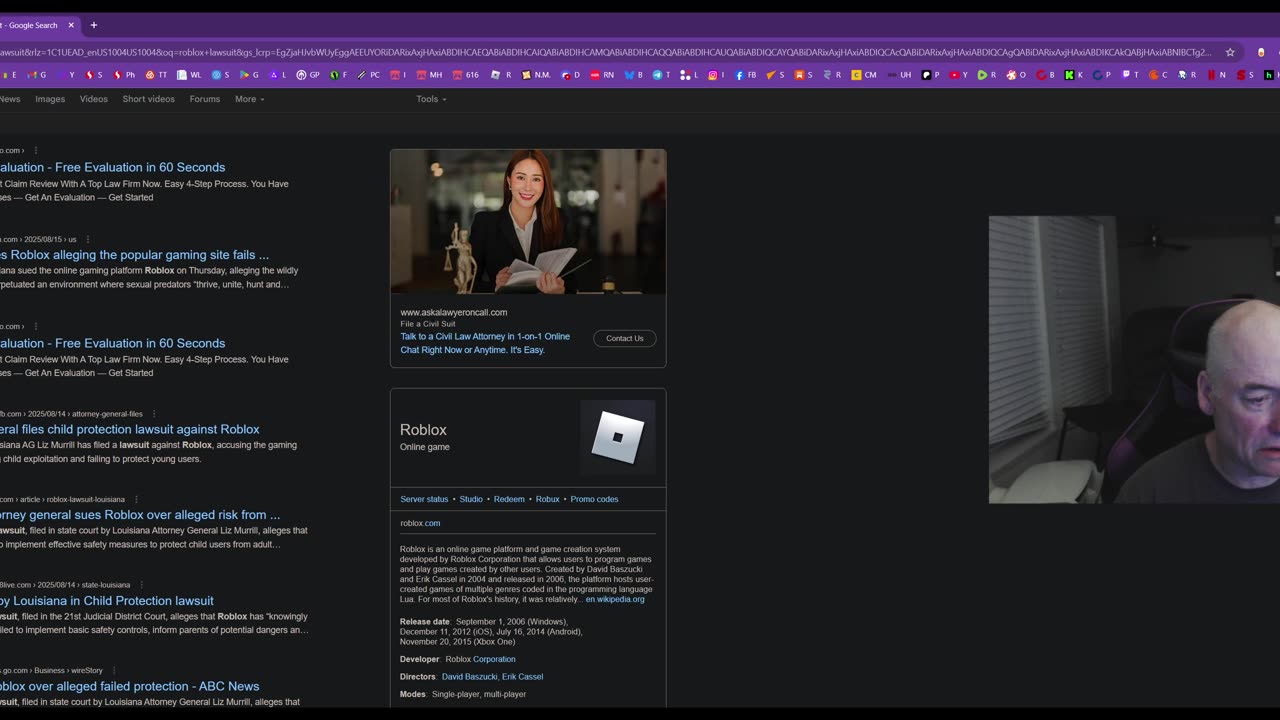Switch to the News results tab
The width and height of the screenshot is (1280, 720).
point(10,99)
